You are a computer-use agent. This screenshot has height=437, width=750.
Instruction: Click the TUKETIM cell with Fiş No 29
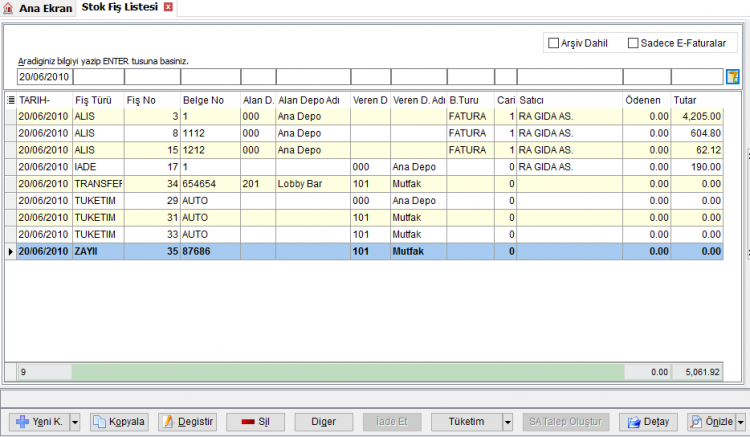(99, 201)
